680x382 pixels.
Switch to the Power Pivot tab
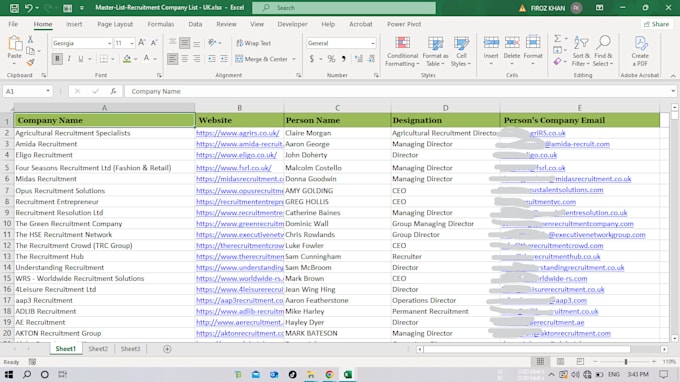pos(404,24)
